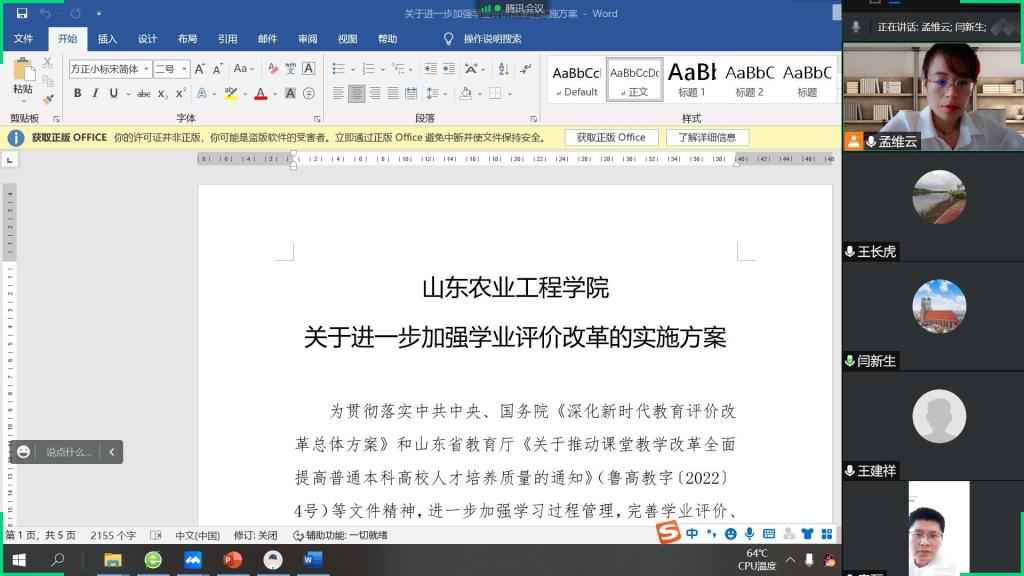Open the 插入 ribbon tab

[x=107, y=39]
